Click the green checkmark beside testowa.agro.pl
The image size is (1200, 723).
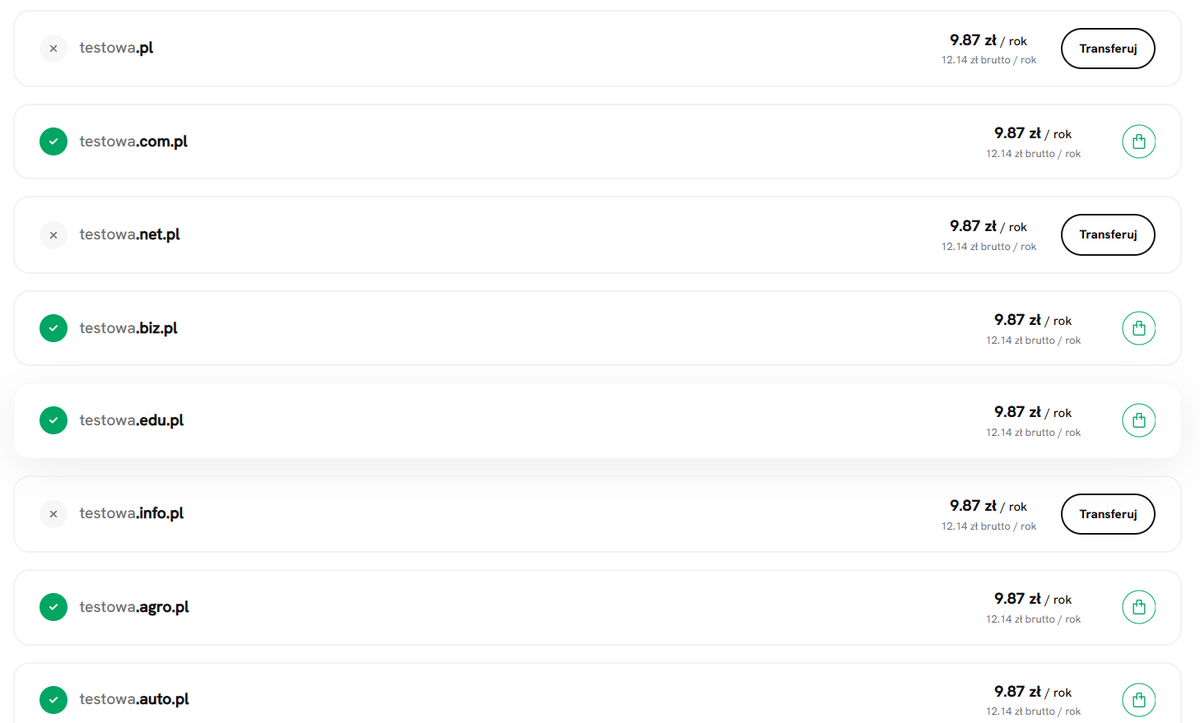tap(53, 607)
